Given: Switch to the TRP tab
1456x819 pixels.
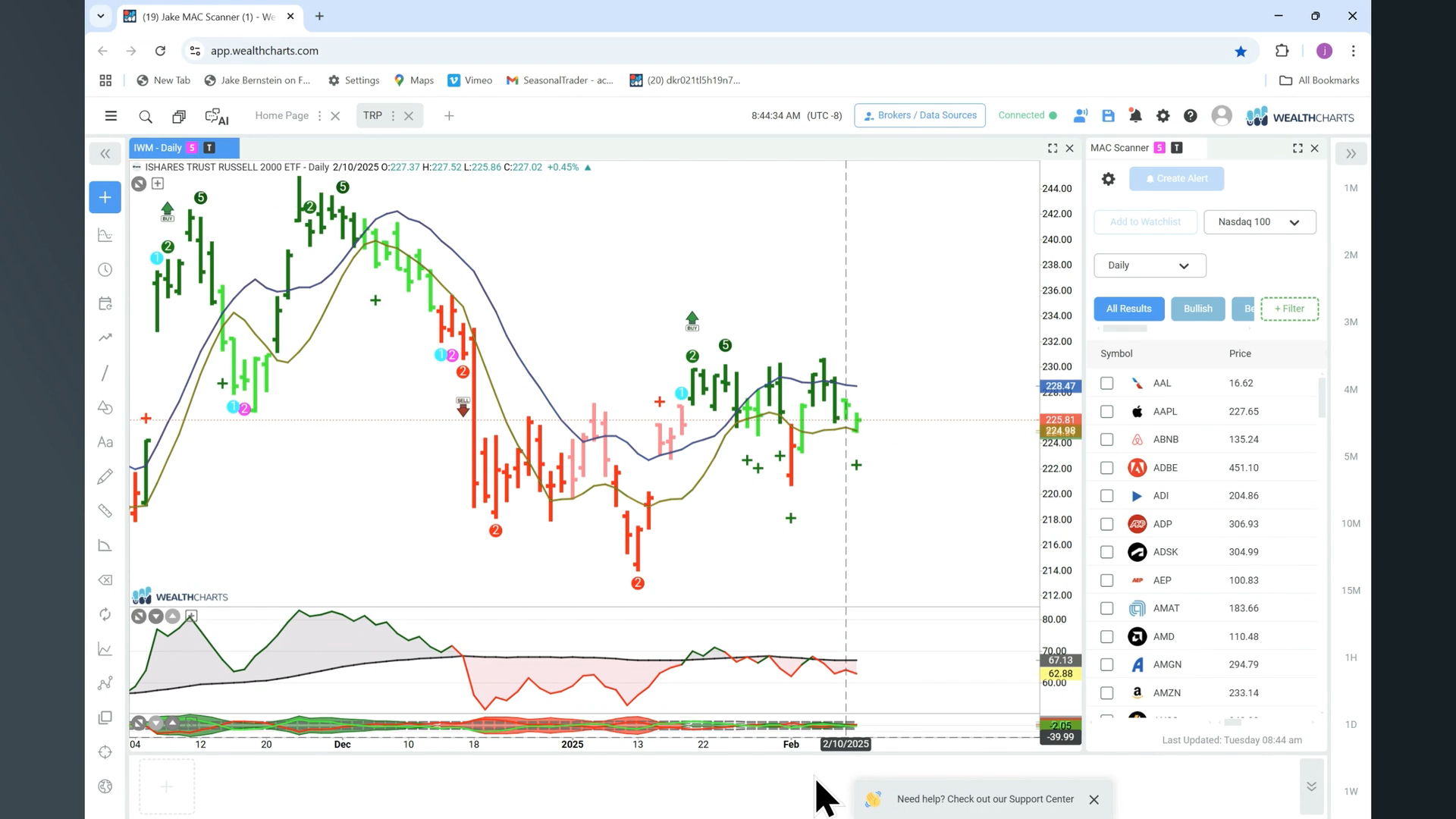Looking at the screenshot, I should 372,115.
